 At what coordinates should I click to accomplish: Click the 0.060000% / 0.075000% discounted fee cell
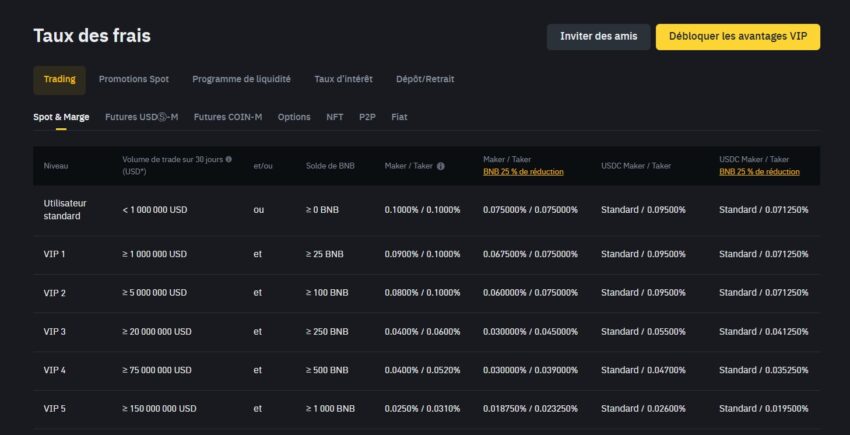coord(530,293)
